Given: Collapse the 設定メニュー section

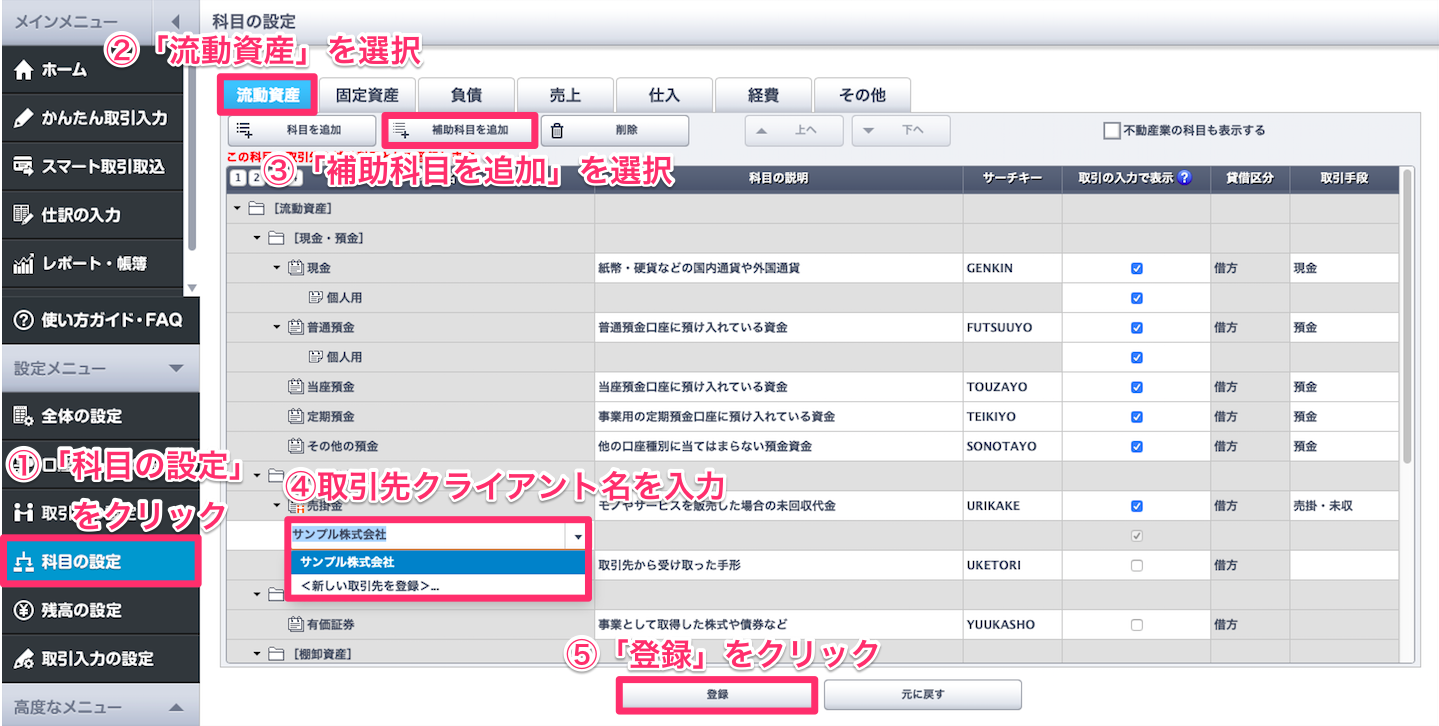Looking at the screenshot, I should [177, 369].
